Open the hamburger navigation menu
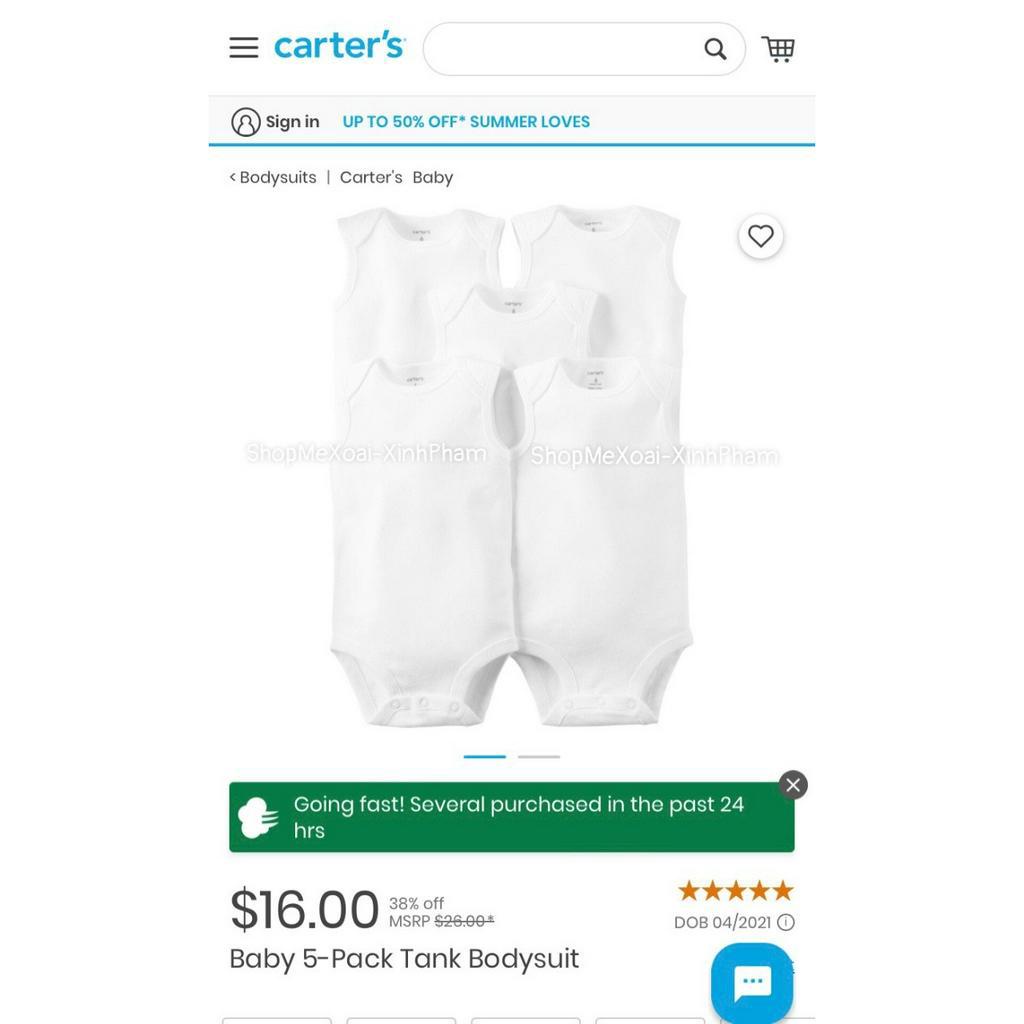1024x1024 pixels. (244, 48)
